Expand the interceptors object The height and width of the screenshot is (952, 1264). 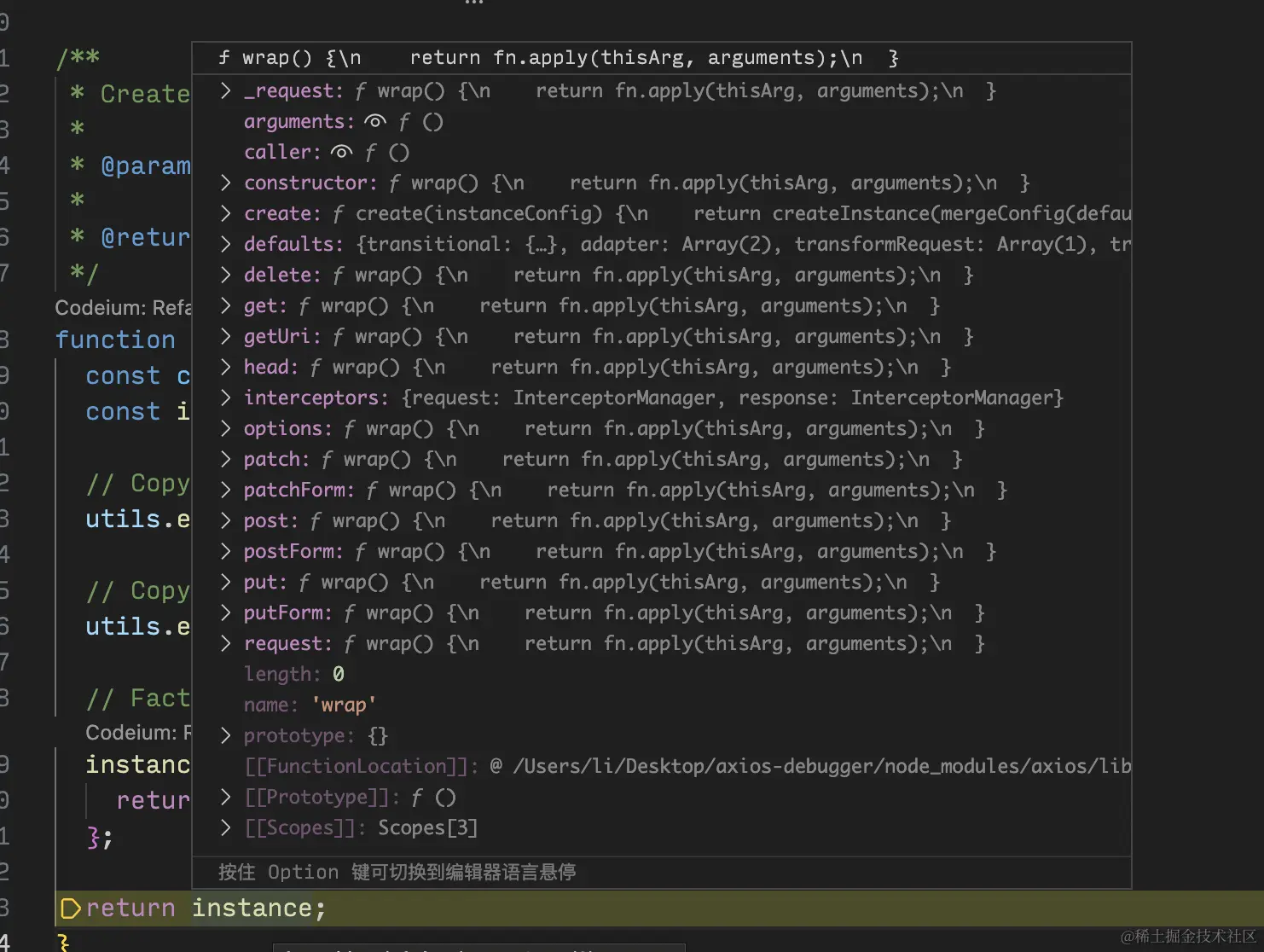tap(225, 398)
